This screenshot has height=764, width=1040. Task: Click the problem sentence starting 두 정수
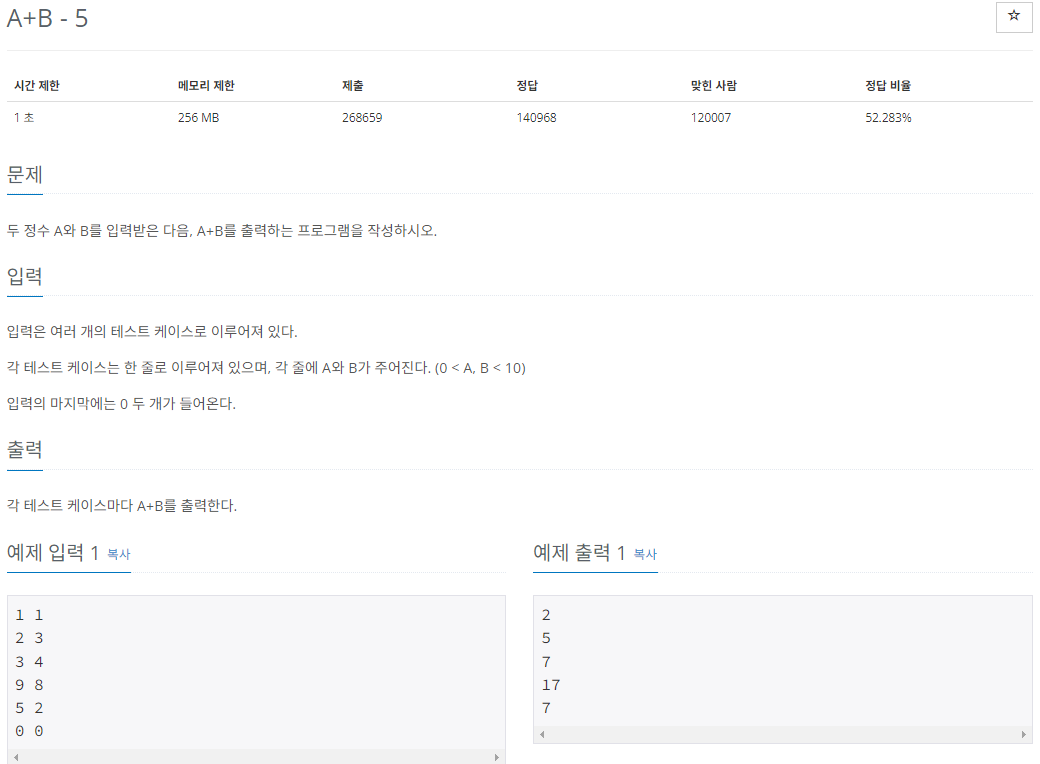222,231
